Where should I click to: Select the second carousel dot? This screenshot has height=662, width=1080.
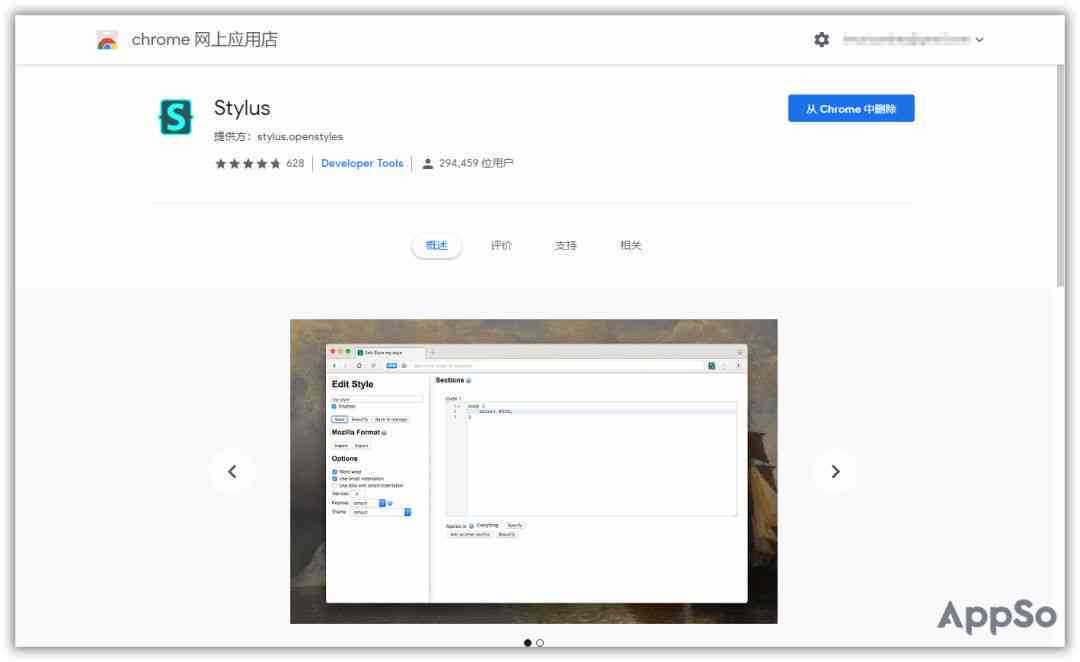click(x=540, y=643)
